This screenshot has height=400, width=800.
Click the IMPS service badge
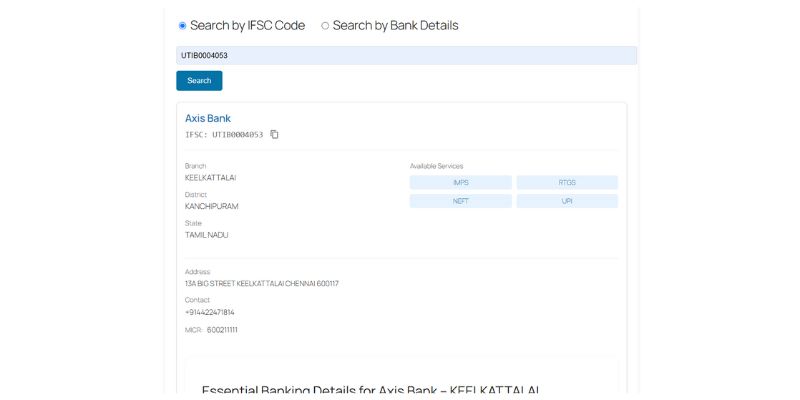pyautogui.click(x=461, y=183)
